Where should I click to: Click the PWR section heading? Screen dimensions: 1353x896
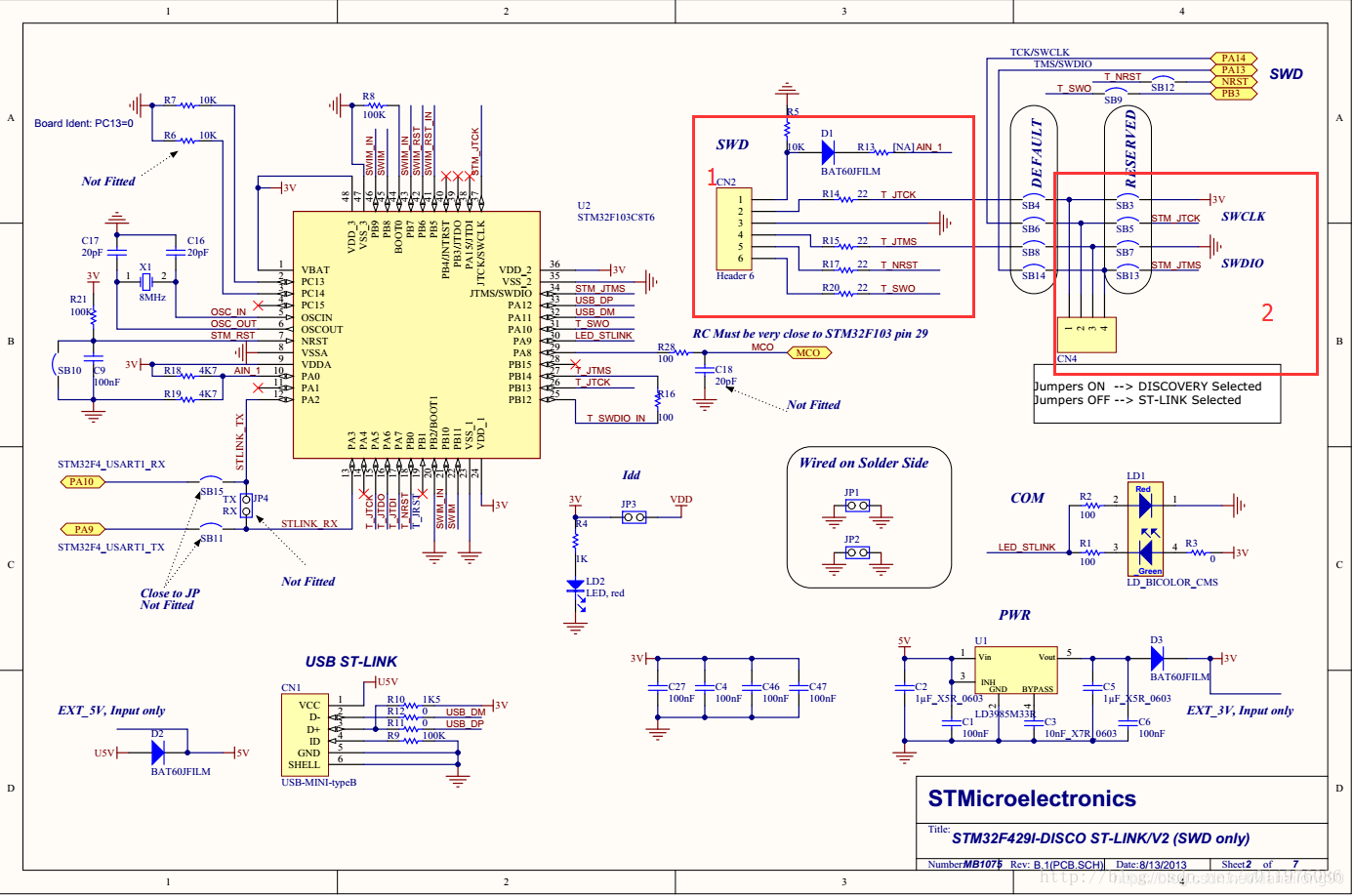1014,615
